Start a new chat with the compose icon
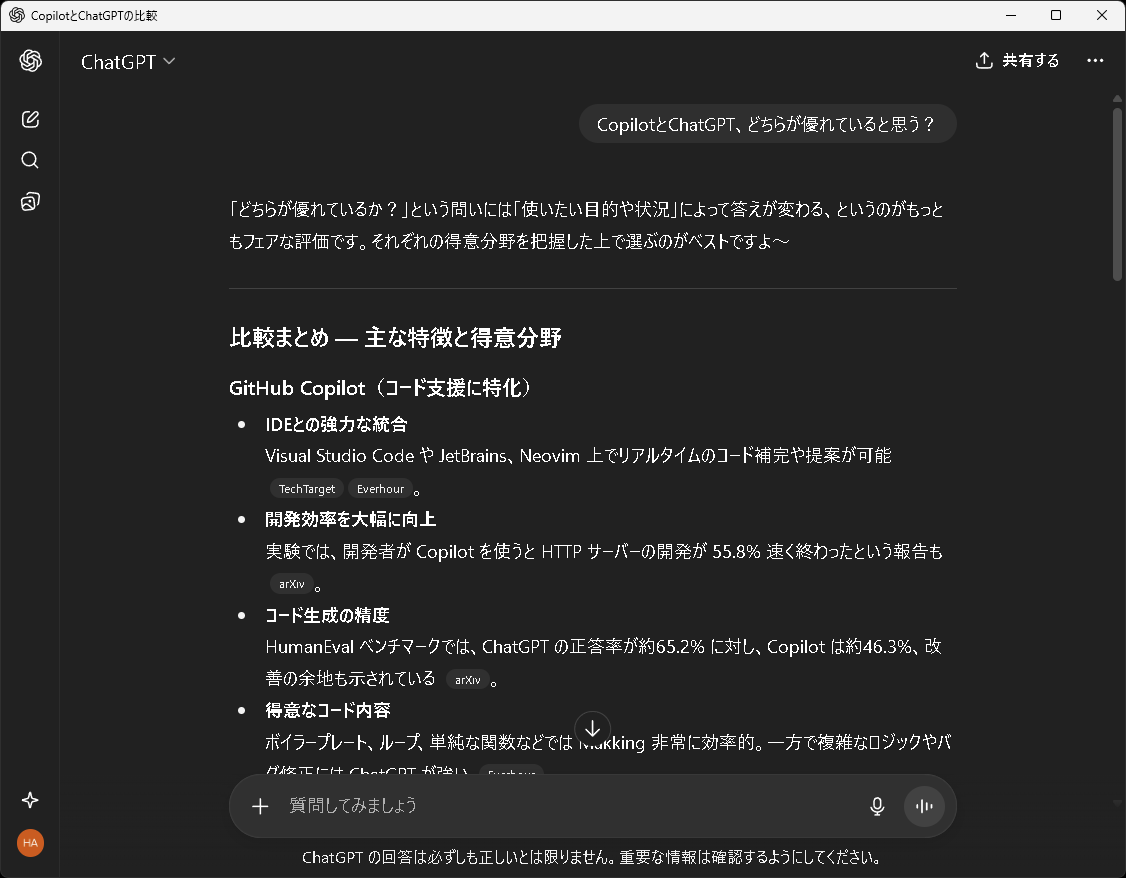Viewport: 1126px width, 878px height. pyautogui.click(x=30, y=118)
